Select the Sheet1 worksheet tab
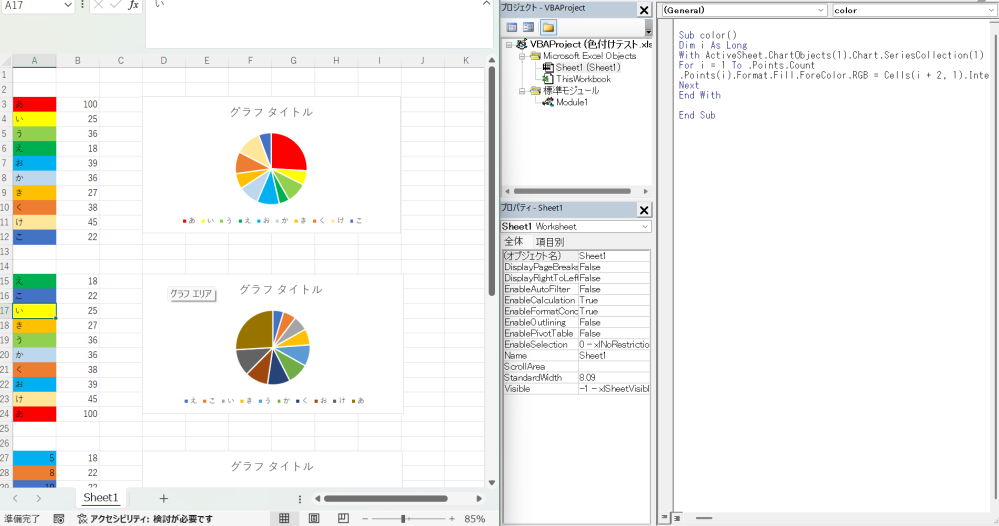The width and height of the screenshot is (999, 526). click(x=100, y=498)
